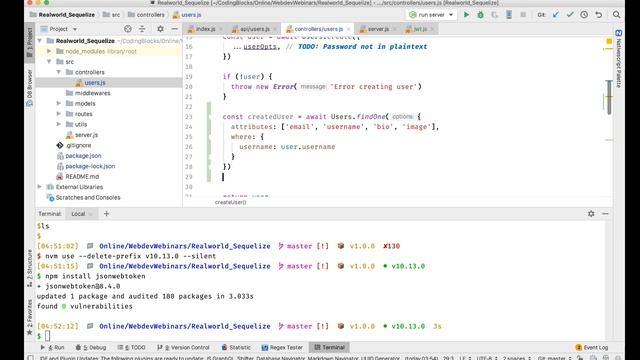This screenshot has height=360, width=640.
Task: Collapse all in the Project panel
Action: 142,29
